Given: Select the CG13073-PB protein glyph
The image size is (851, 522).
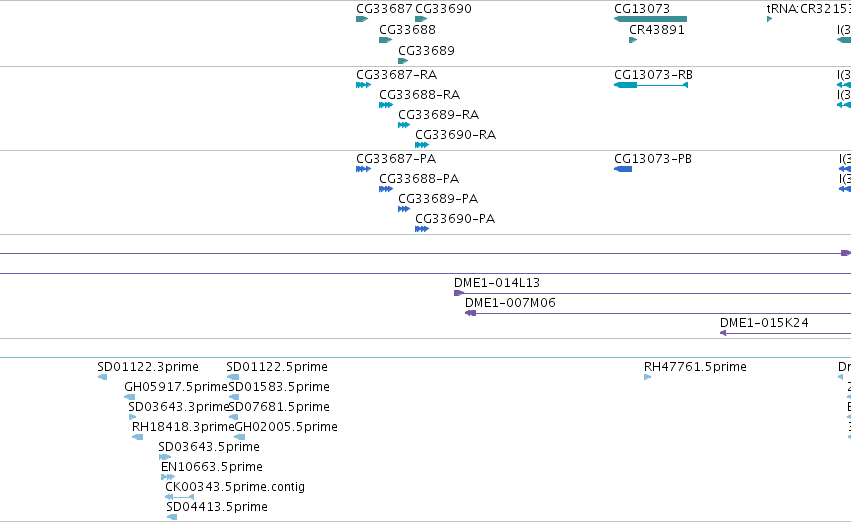Looking at the screenshot, I should coord(623,169).
